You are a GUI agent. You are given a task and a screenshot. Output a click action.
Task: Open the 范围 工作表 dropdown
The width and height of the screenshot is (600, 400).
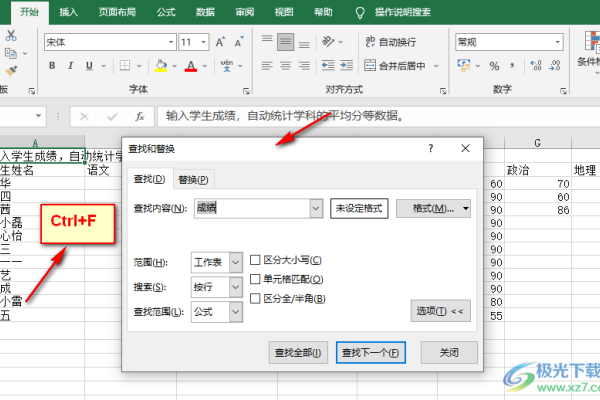pos(236,263)
